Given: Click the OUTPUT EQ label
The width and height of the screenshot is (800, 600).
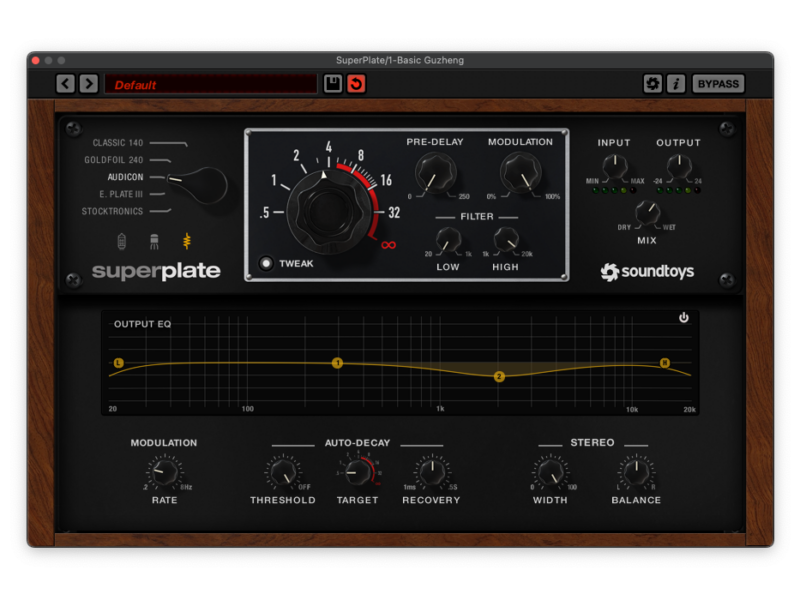Looking at the screenshot, I should point(142,324).
